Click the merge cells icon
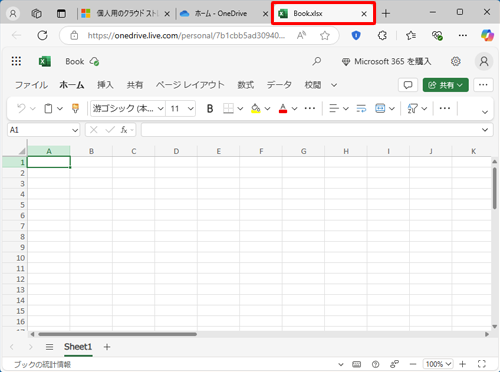This screenshot has width=500, height=372. pyautogui.click(x=380, y=108)
